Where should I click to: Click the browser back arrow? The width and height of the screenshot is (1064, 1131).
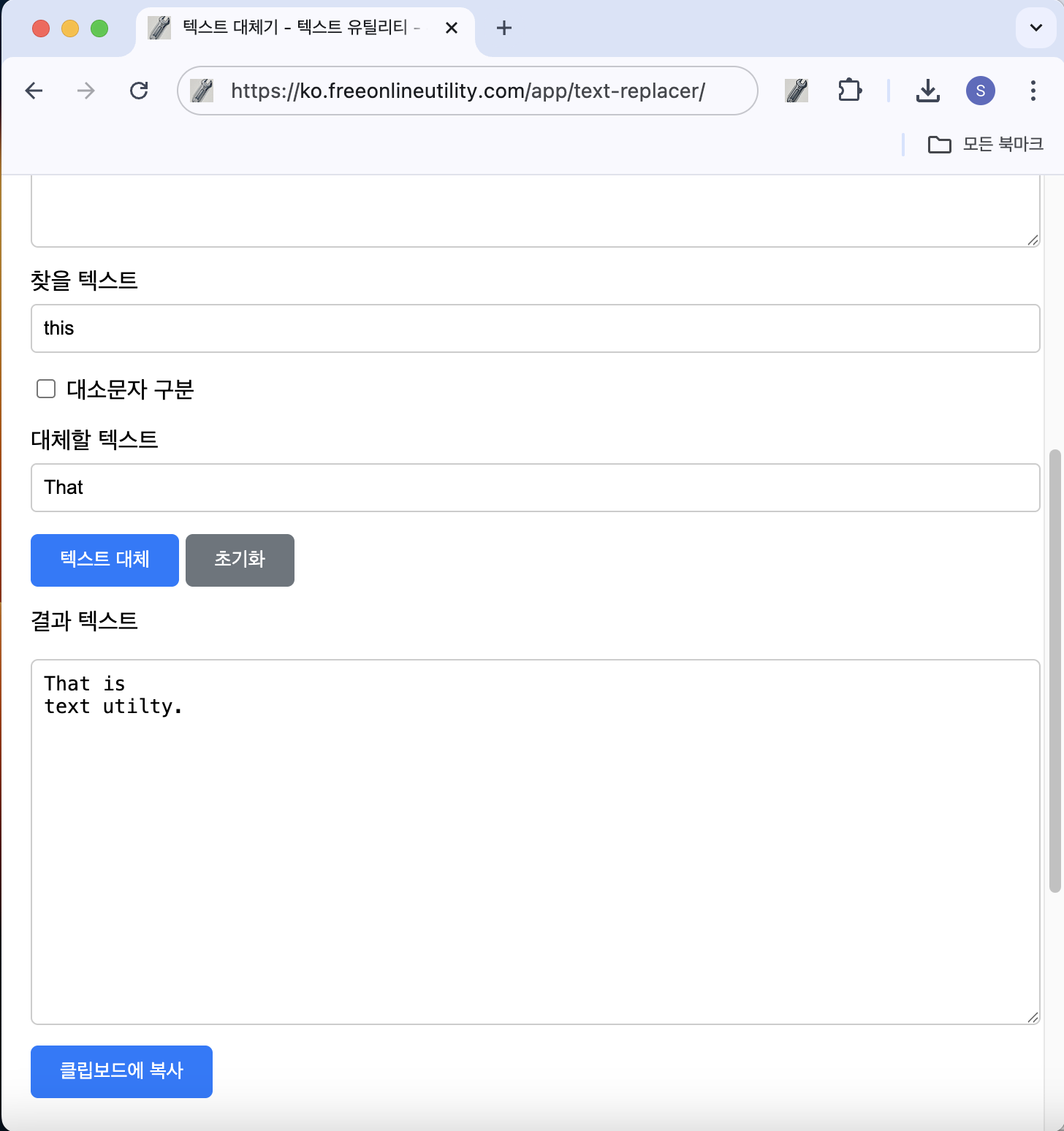34,91
